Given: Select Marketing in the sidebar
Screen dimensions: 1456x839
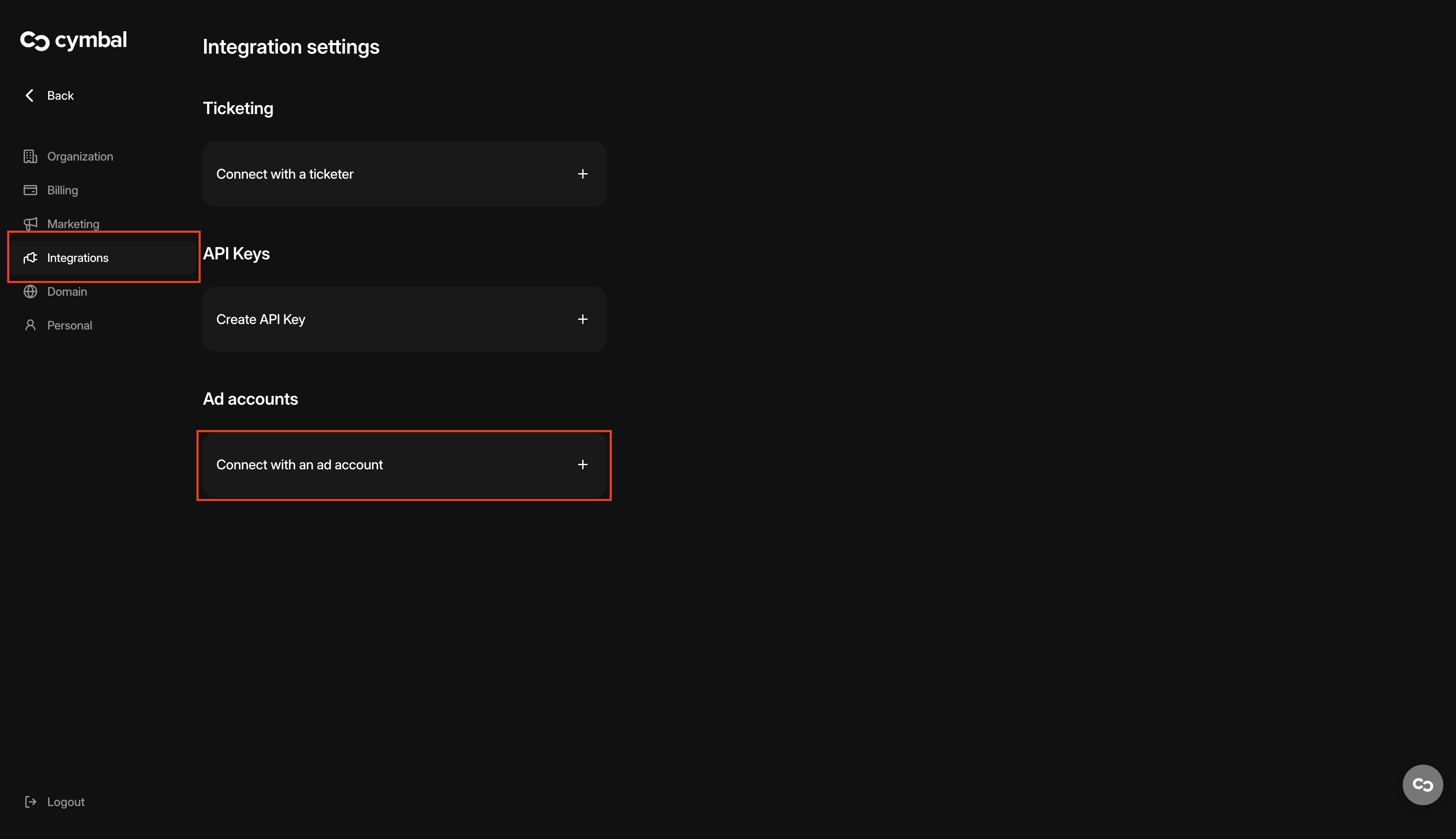Looking at the screenshot, I should [x=73, y=223].
